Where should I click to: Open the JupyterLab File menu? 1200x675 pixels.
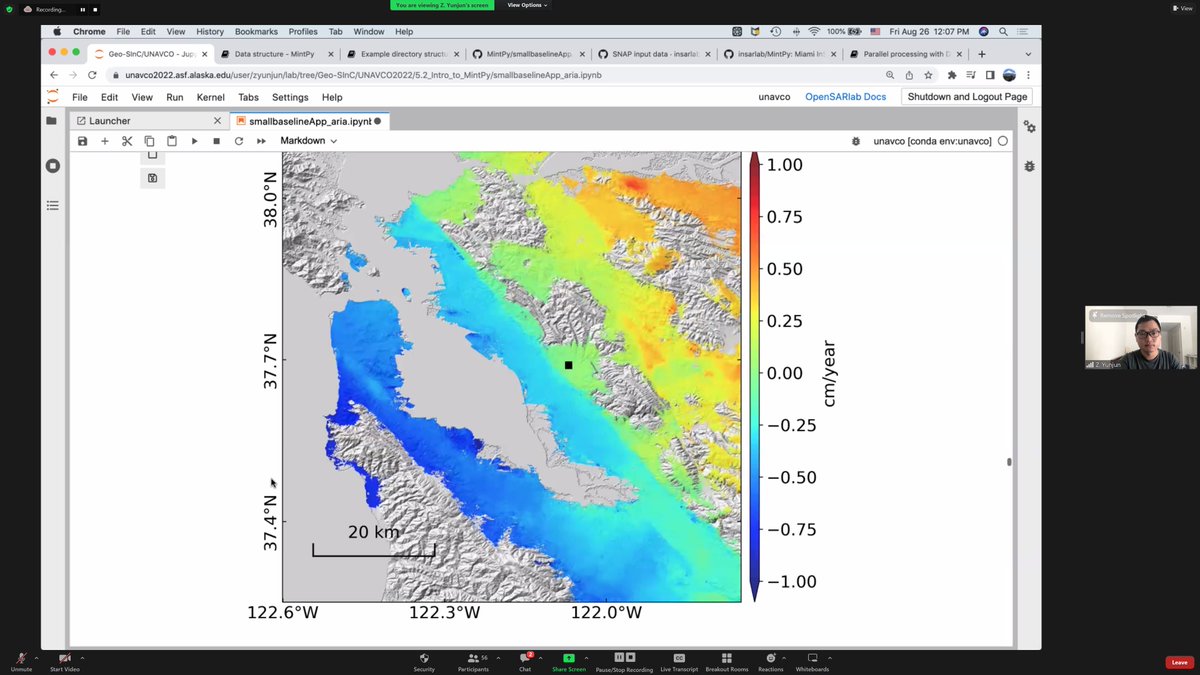(x=80, y=97)
